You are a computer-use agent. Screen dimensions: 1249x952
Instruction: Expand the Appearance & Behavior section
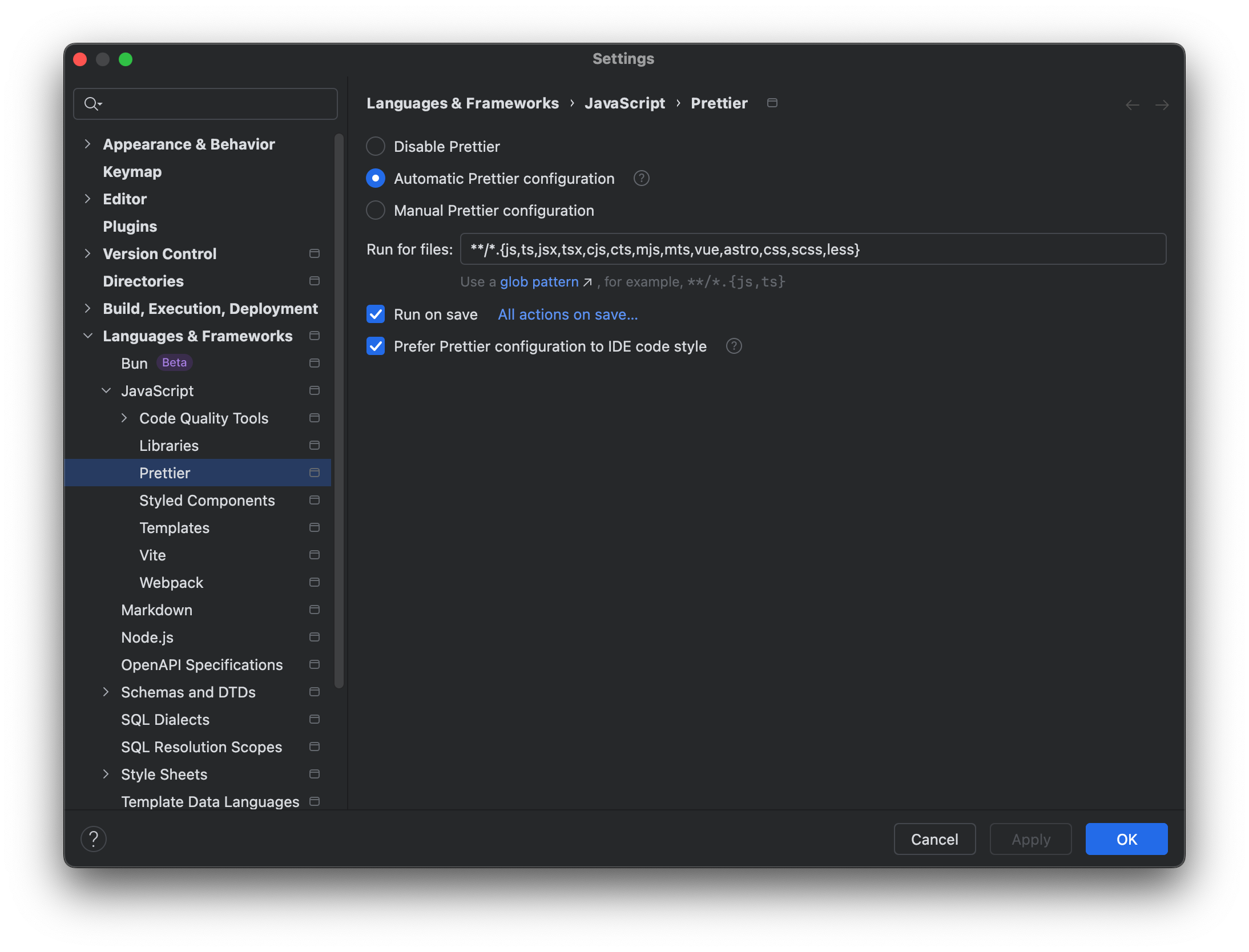pyautogui.click(x=88, y=144)
